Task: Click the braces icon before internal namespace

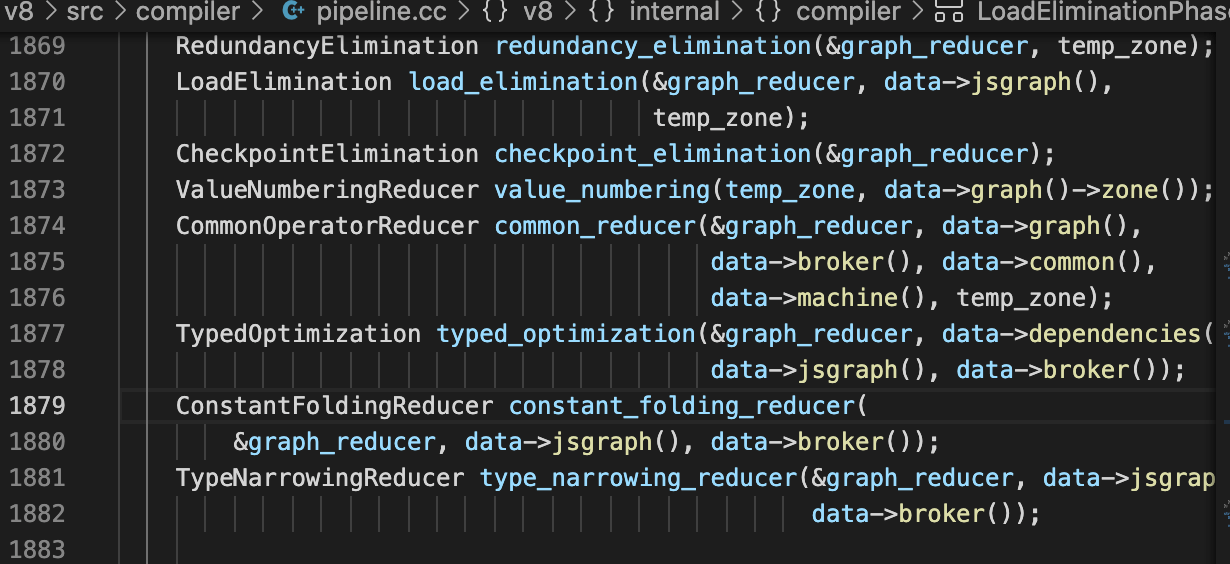Action: [603, 12]
